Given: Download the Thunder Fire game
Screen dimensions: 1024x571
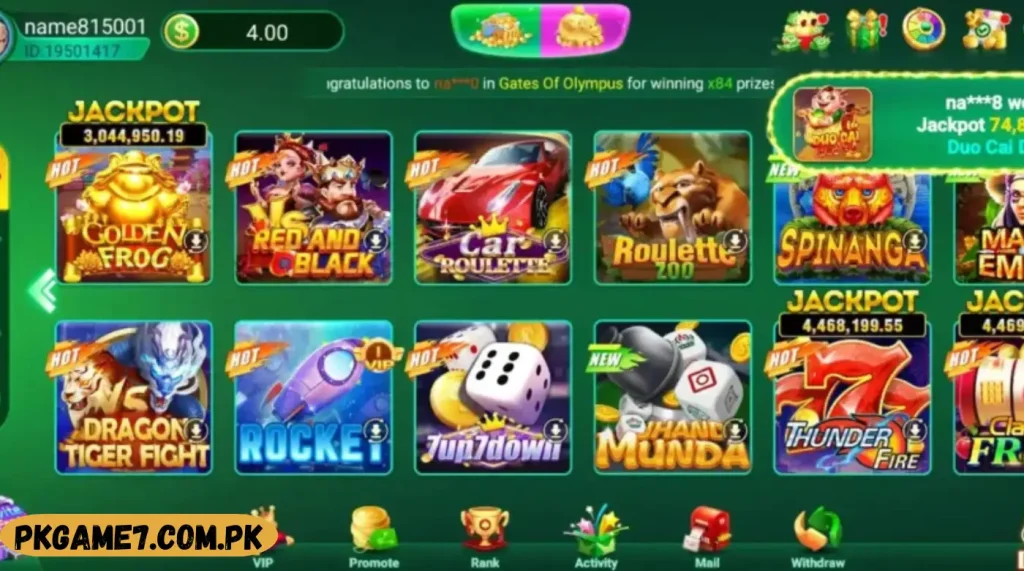Looking at the screenshot, I should pos(915,430).
